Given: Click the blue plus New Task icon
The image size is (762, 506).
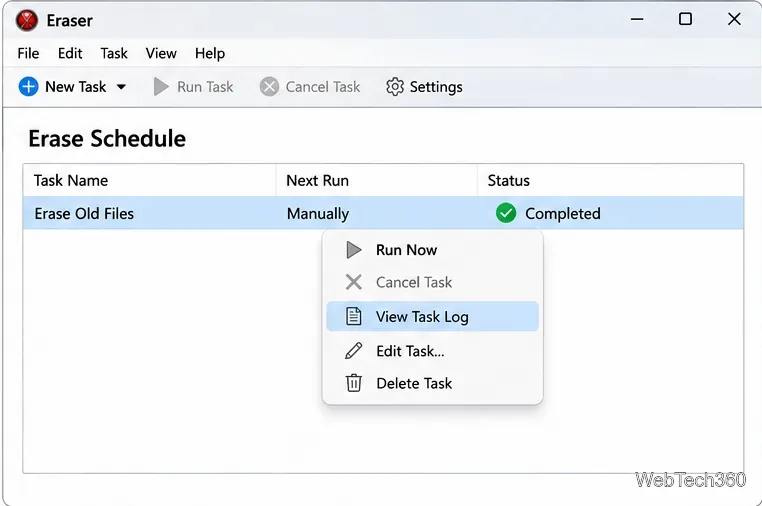Looking at the screenshot, I should point(28,87).
